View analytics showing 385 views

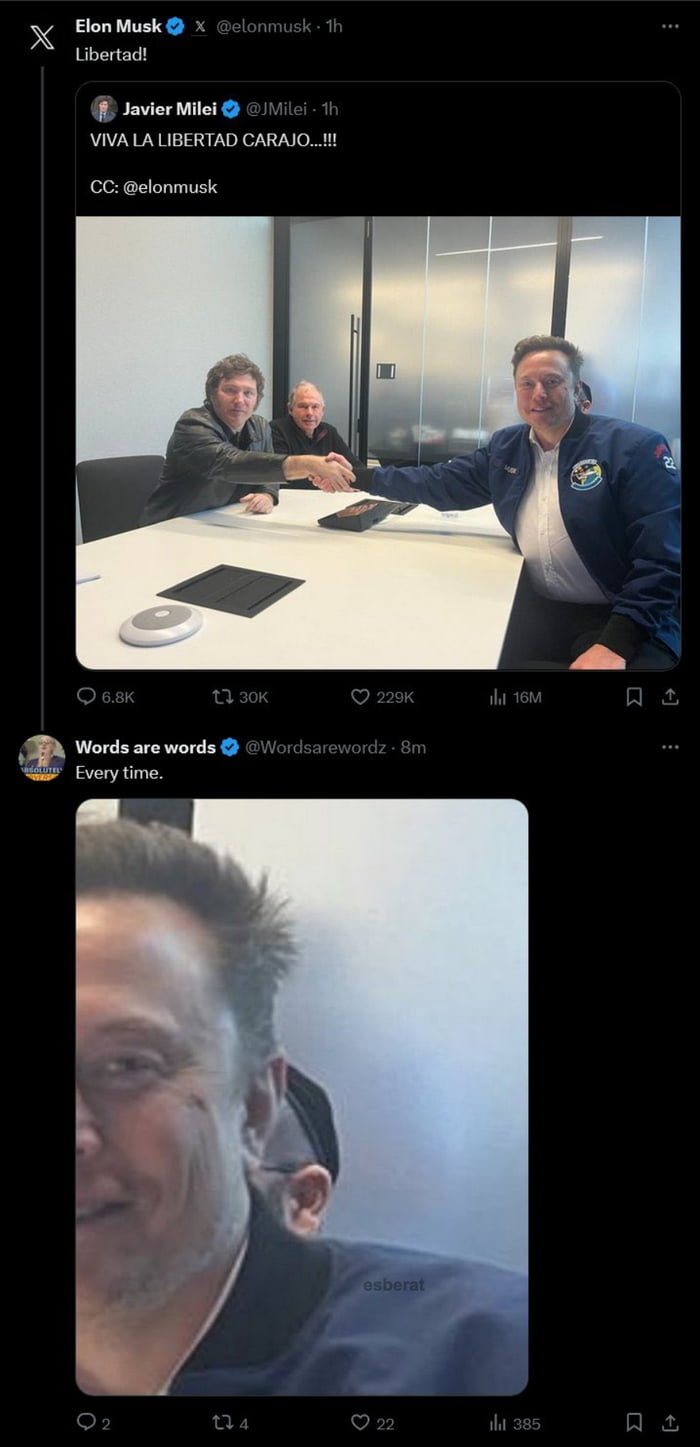(x=498, y=1422)
